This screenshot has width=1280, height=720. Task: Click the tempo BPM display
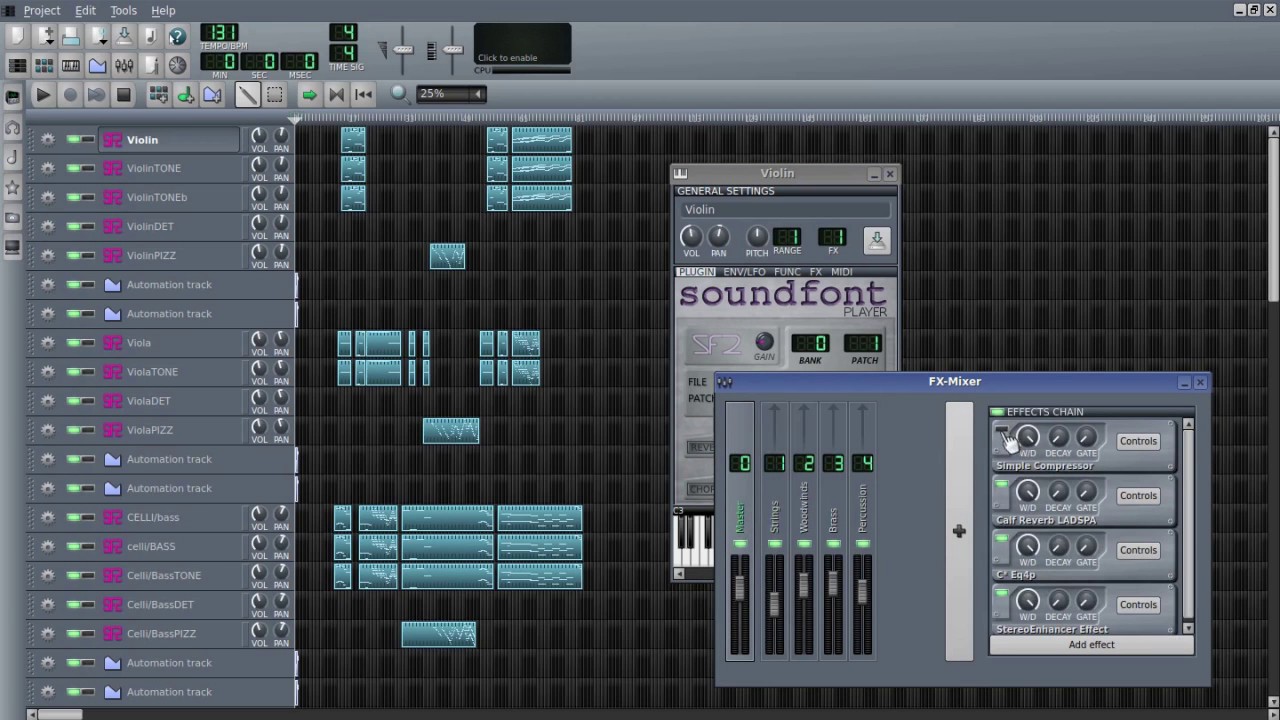[x=219, y=33]
